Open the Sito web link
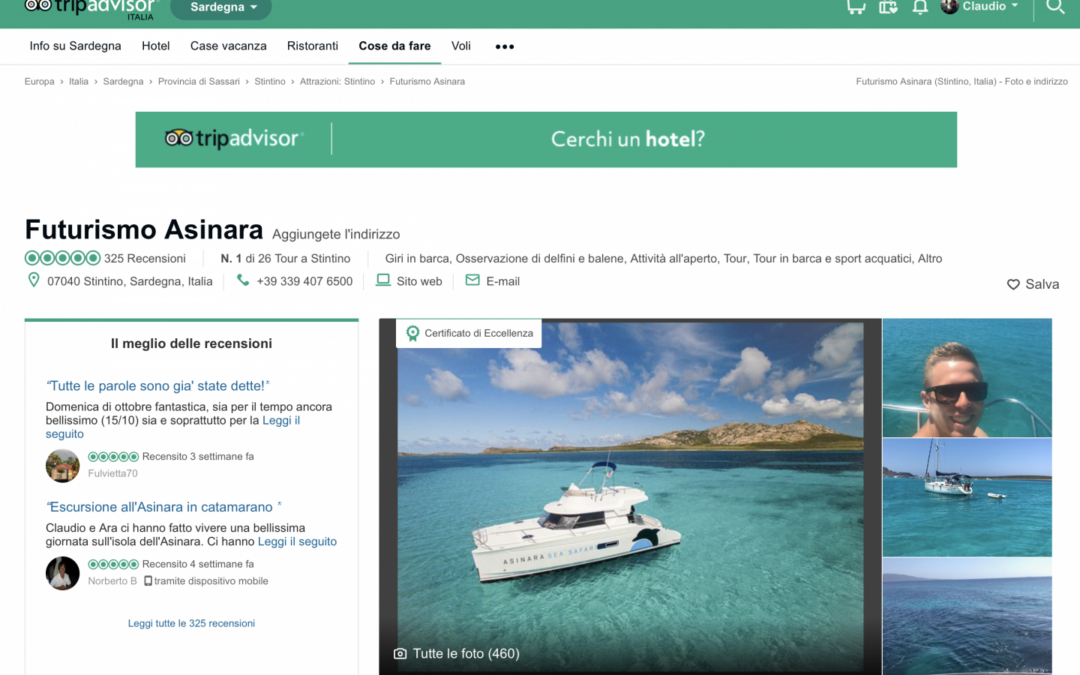The width and height of the screenshot is (1080, 675). pyautogui.click(x=419, y=281)
